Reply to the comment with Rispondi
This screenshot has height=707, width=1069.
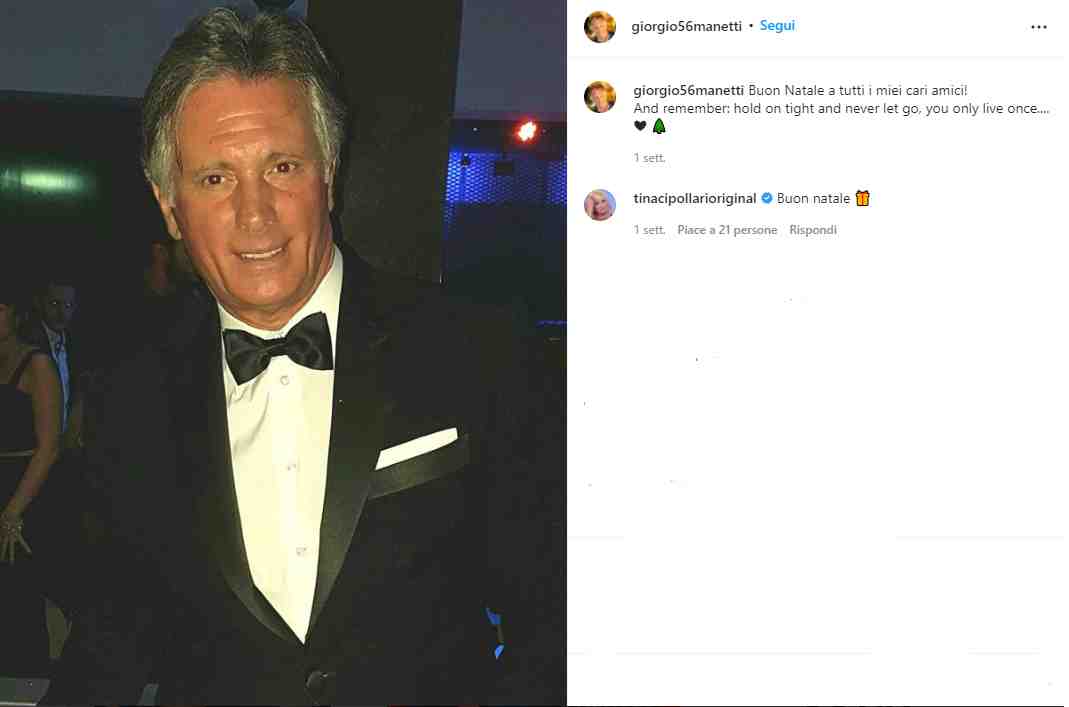point(813,230)
